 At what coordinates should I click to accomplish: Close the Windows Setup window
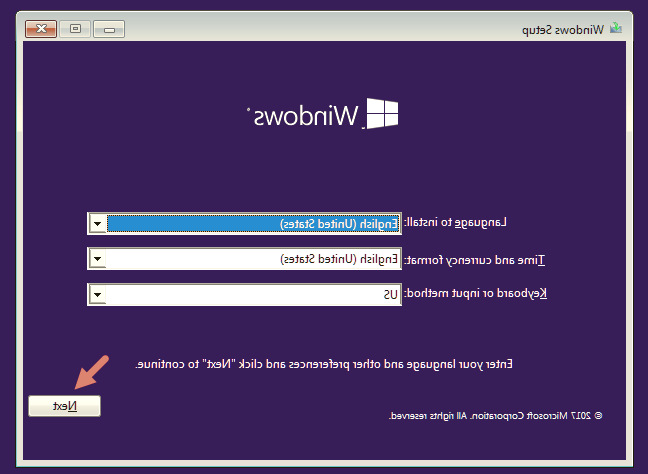[40, 28]
